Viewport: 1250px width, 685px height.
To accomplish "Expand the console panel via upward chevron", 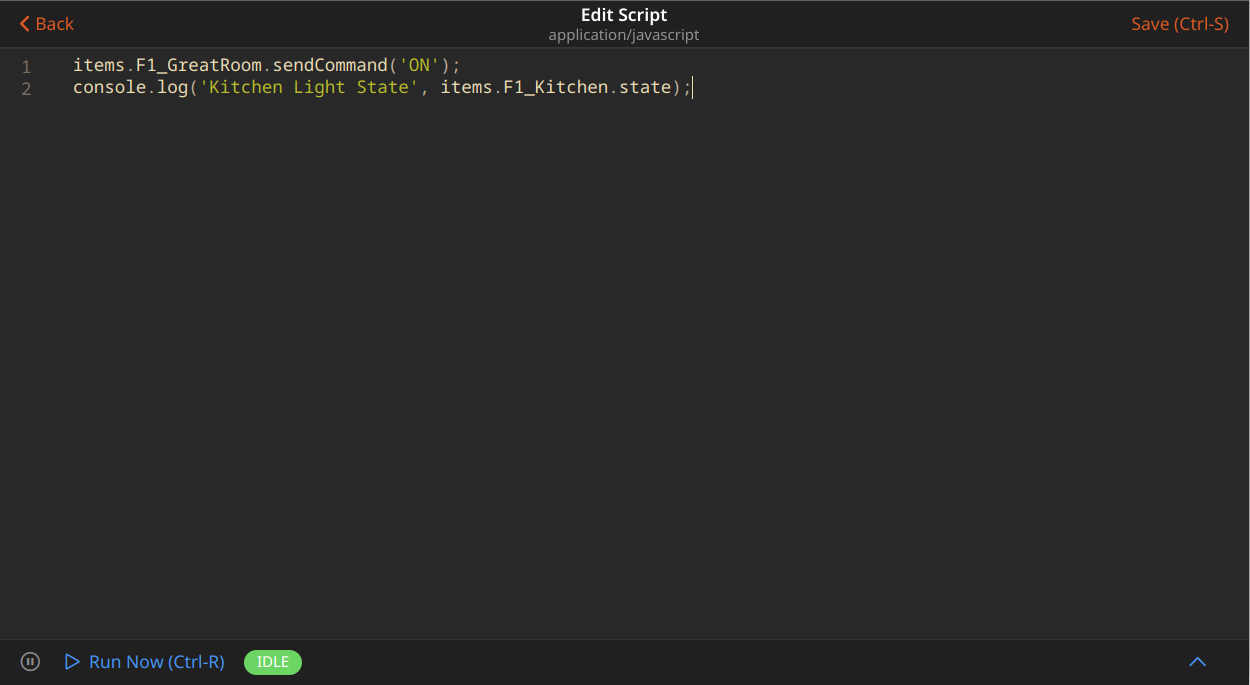I will [x=1197, y=661].
